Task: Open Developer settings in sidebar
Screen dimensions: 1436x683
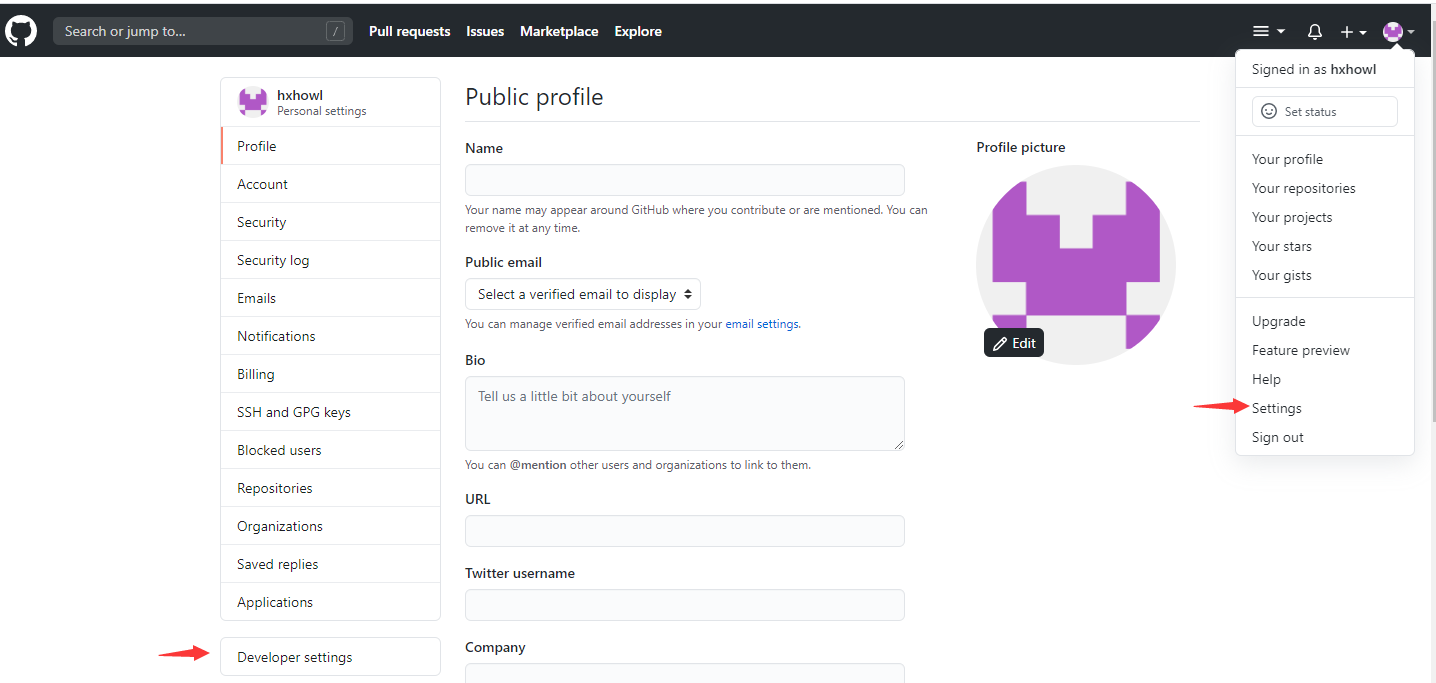Action: [295, 657]
